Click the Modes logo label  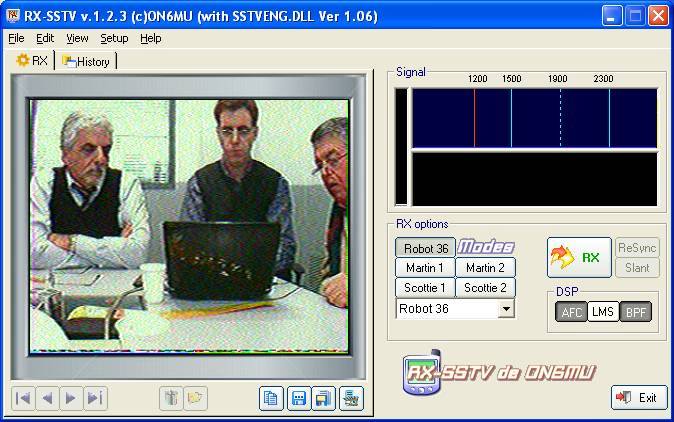click(x=486, y=247)
